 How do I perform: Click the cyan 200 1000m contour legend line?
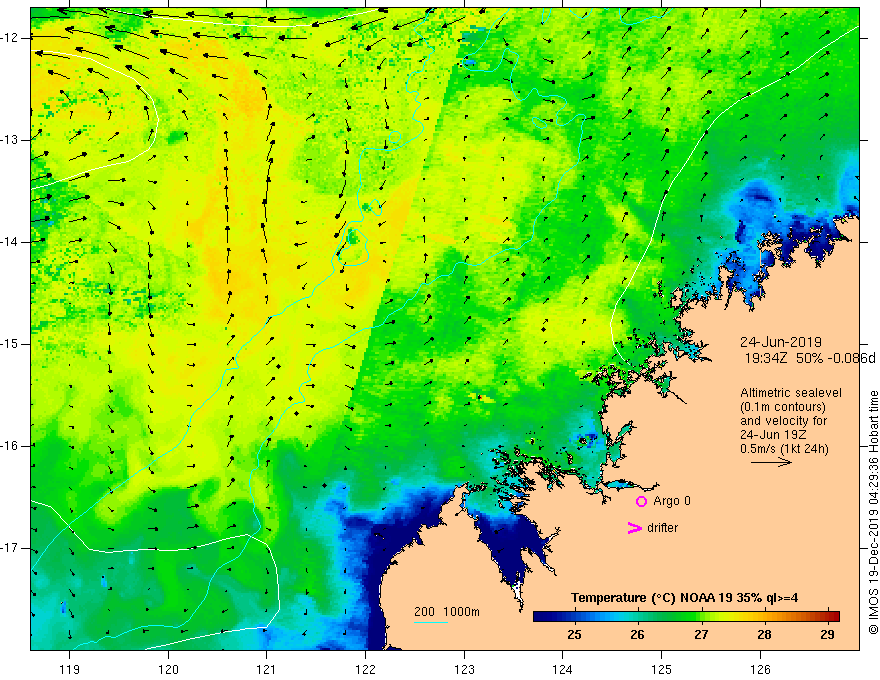tap(430, 622)
